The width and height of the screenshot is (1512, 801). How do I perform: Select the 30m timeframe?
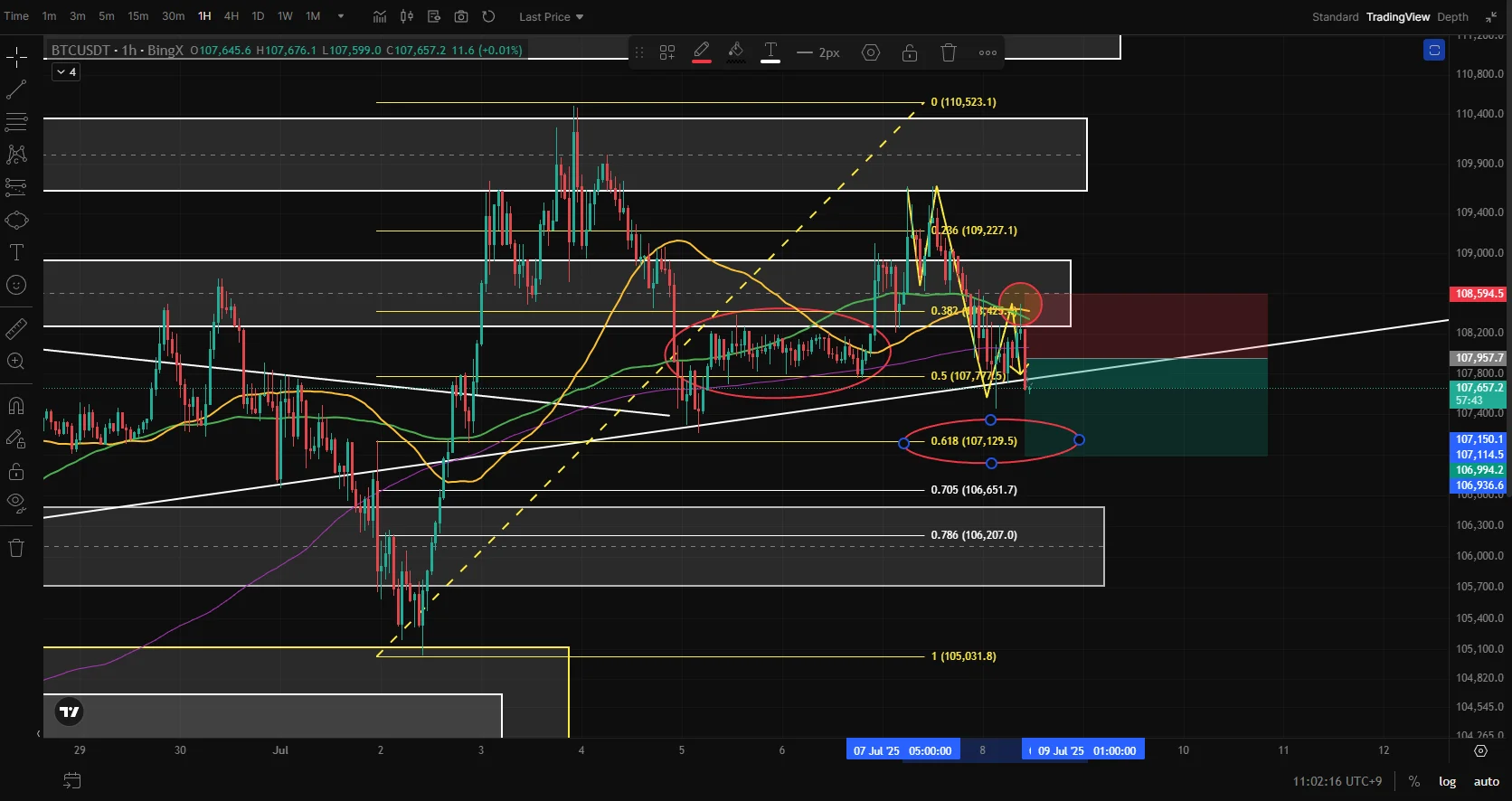(174, 16)
